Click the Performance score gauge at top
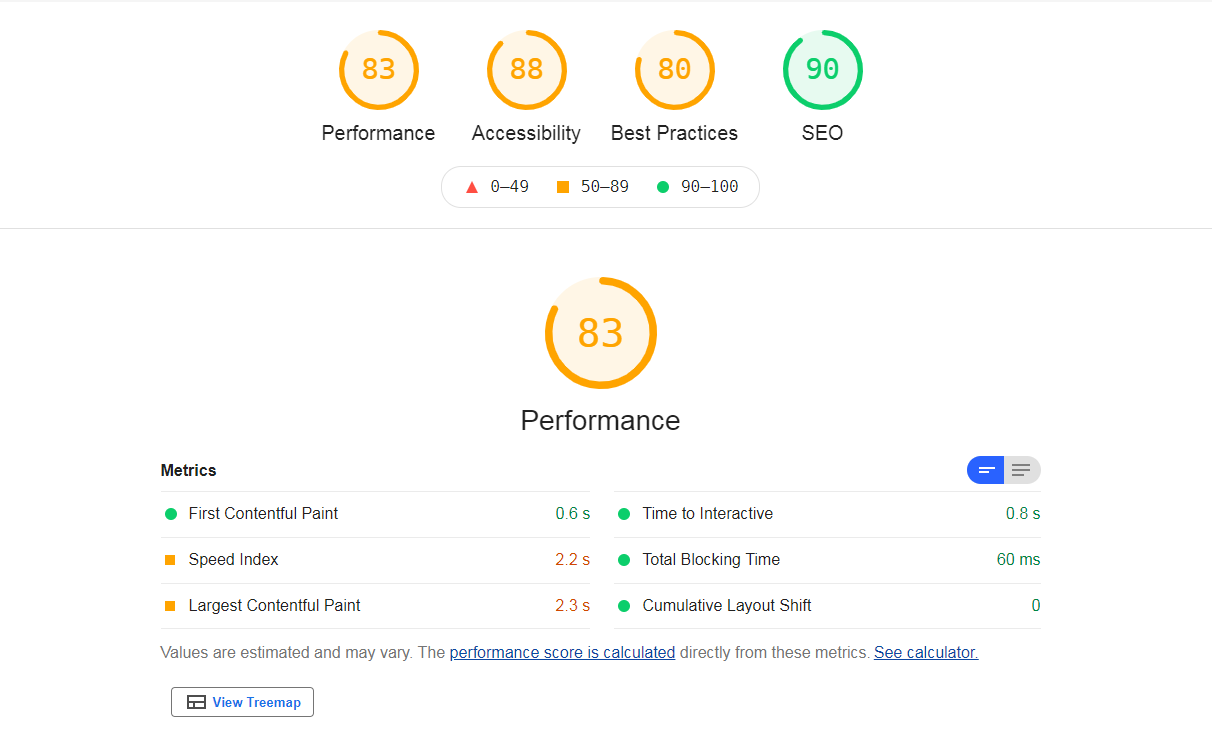This screenshot has width=1212, height=735. click(378, 70)
